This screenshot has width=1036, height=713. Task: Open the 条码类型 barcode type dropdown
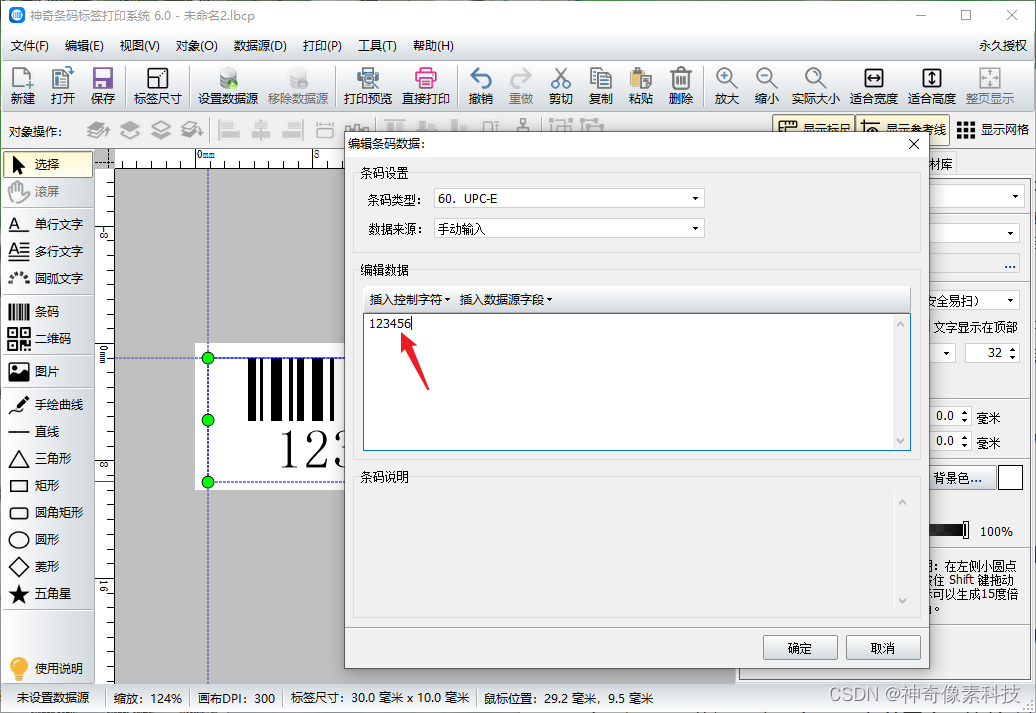[696, 198]
